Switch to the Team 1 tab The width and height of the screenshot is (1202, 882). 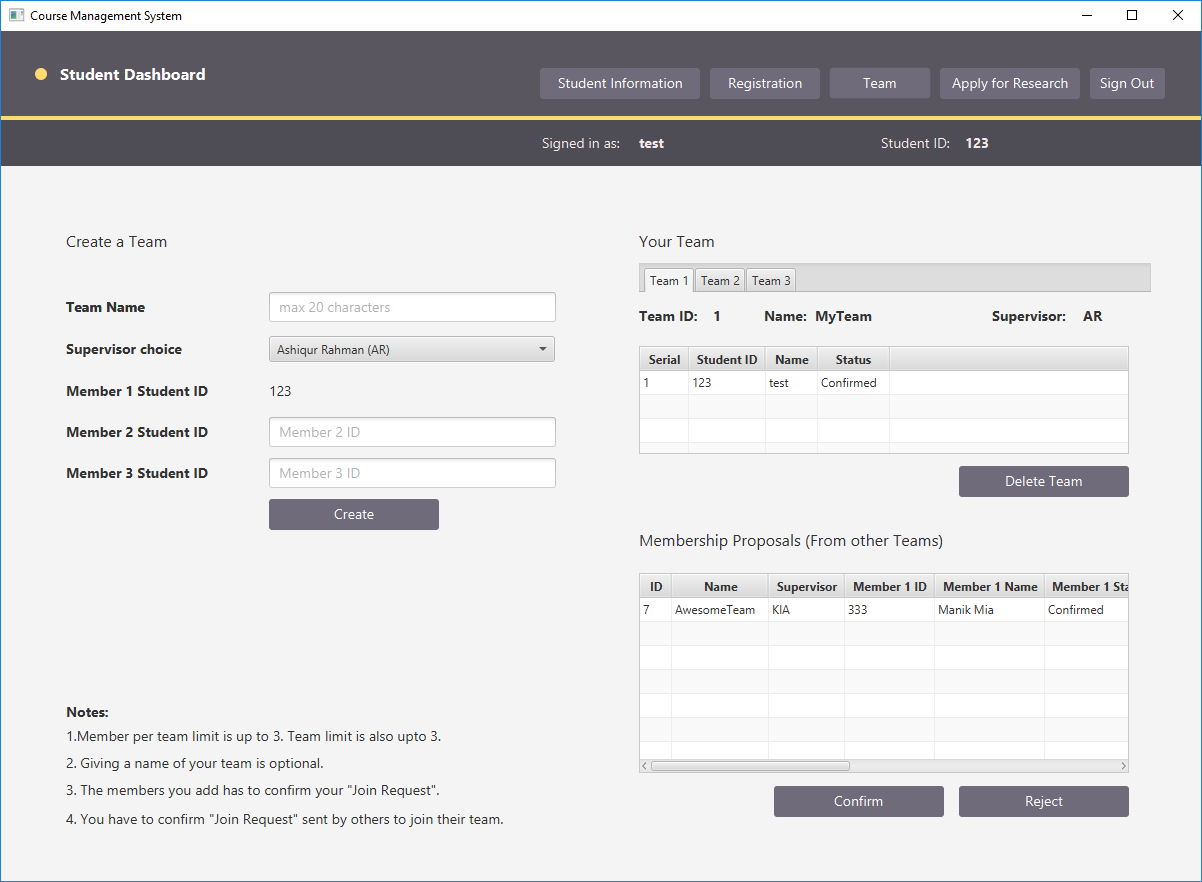click(x=668, y=280)
